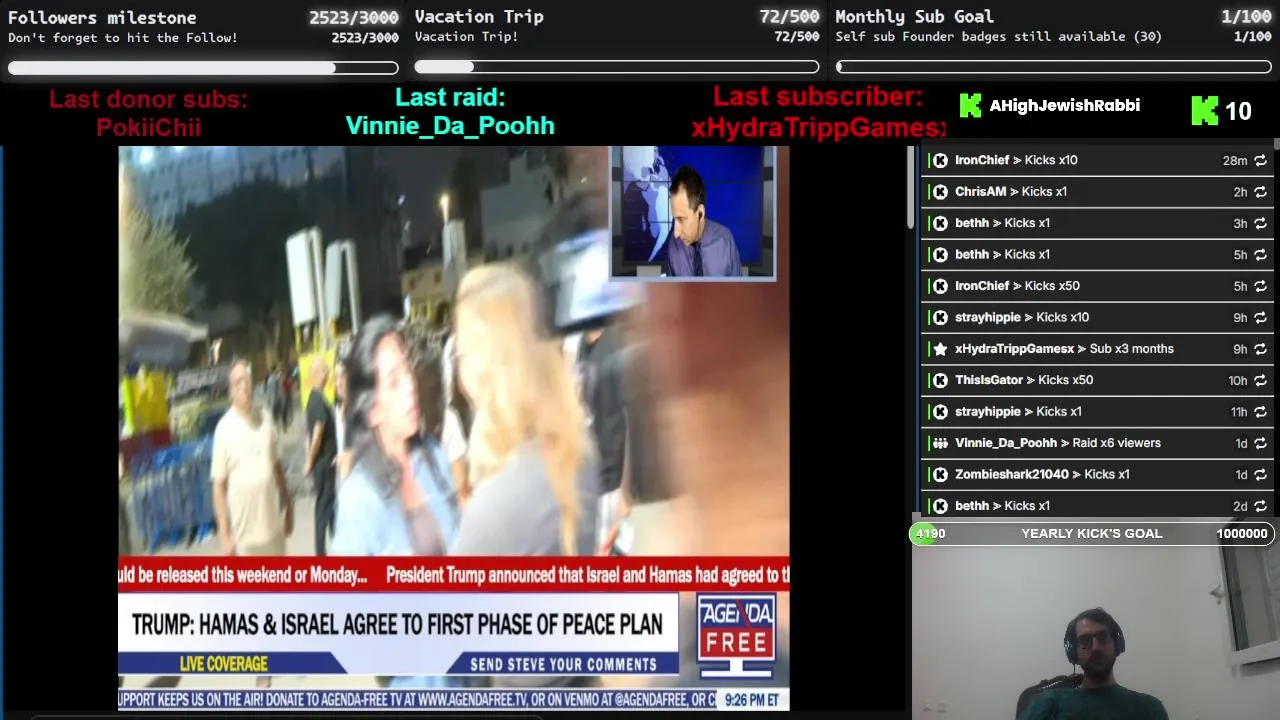Click the 'TRUMP: HAMAS & ISRAEL AGREE' headline

pyautogui.click(x=397, y=625)
